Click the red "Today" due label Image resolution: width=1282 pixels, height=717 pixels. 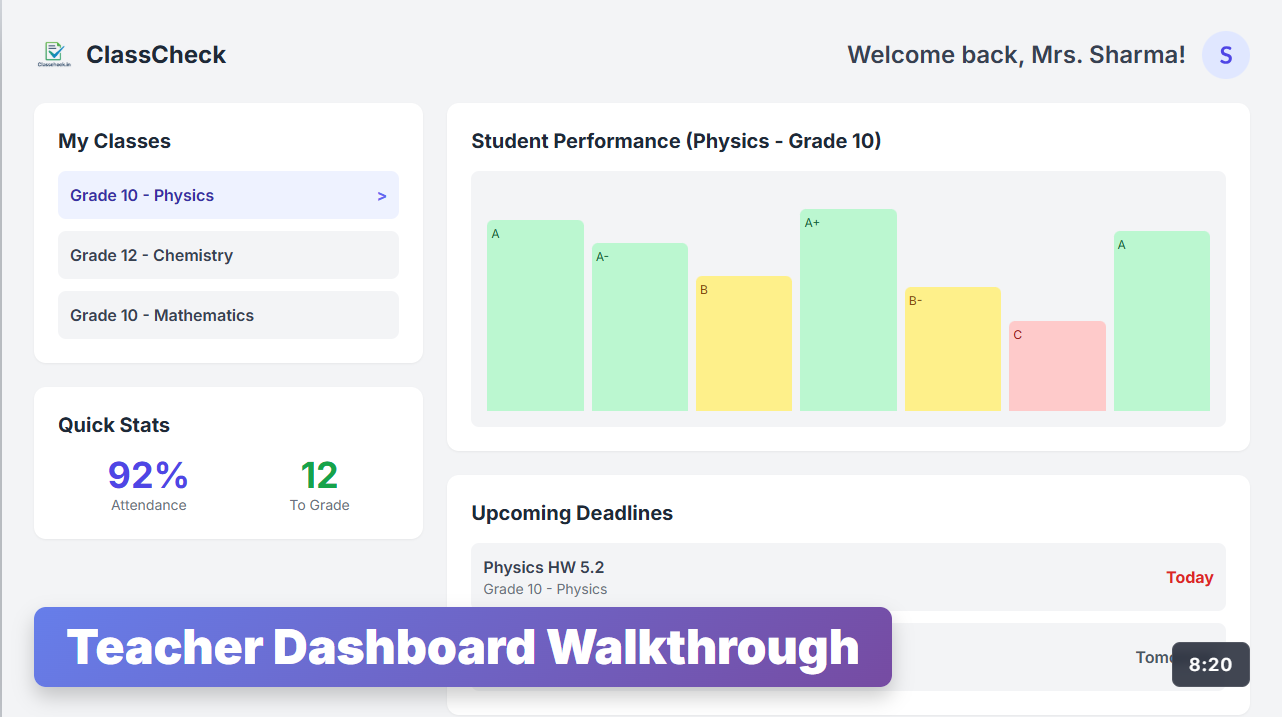click(x=1189, y=578)
